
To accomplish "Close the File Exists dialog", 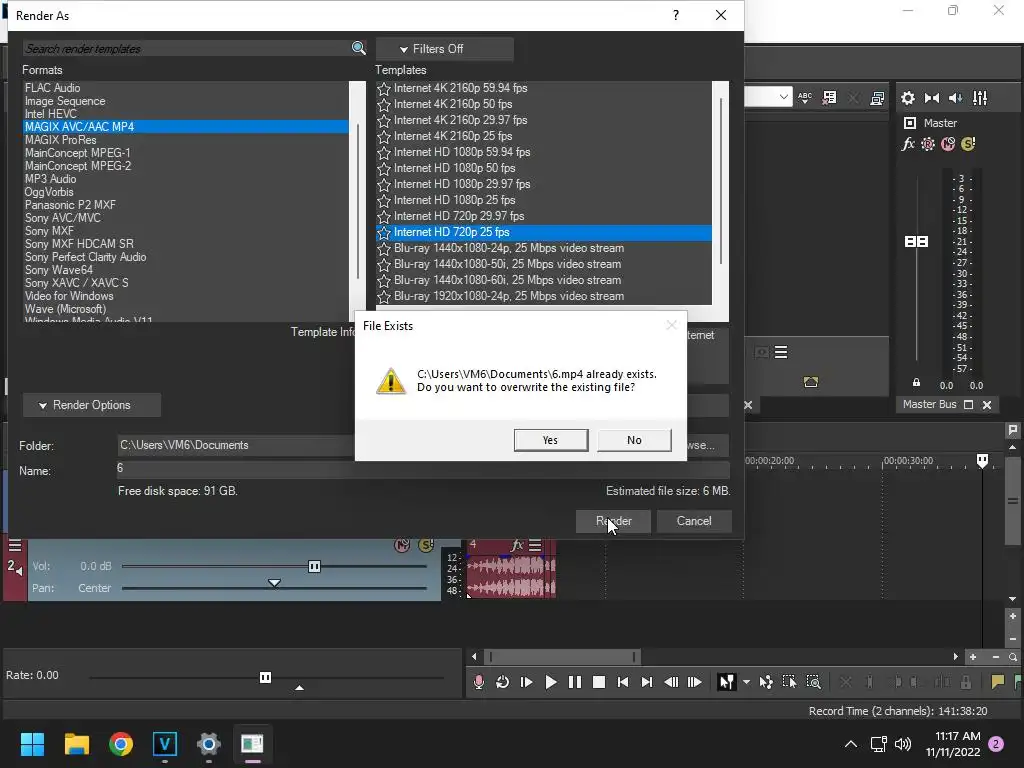I will (671, 325).
